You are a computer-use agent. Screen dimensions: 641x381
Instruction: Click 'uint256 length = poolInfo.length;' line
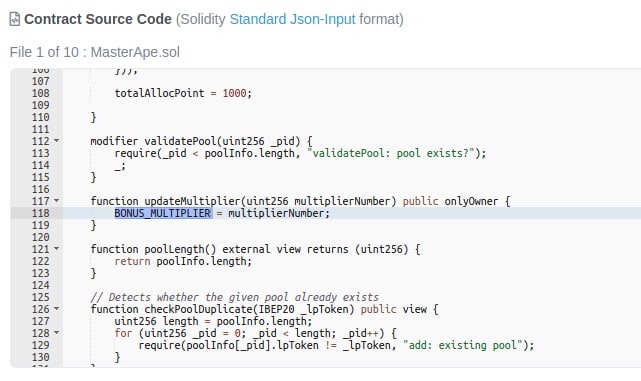tap(213, 321)
